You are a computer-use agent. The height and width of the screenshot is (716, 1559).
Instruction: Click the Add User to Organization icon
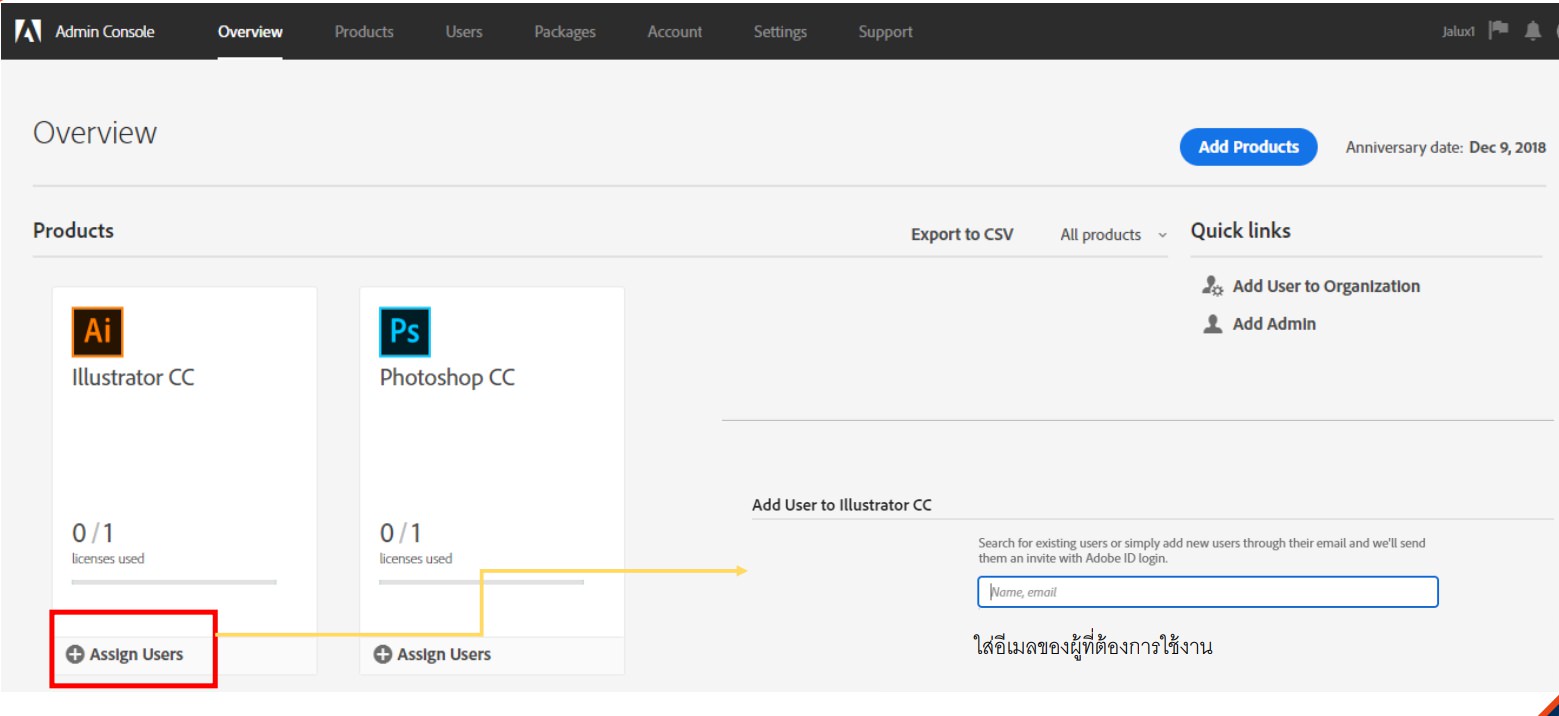tap(1213, 286)
